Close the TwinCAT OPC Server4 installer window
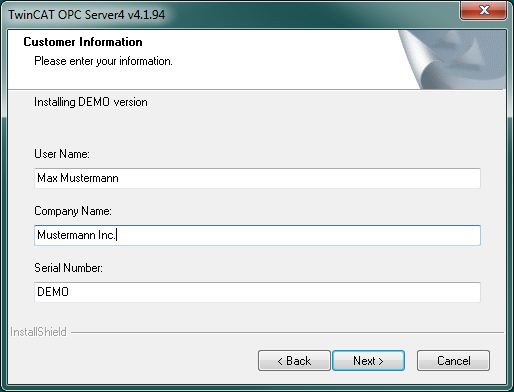This screenshot has height=392, width=514. point(484,10)
